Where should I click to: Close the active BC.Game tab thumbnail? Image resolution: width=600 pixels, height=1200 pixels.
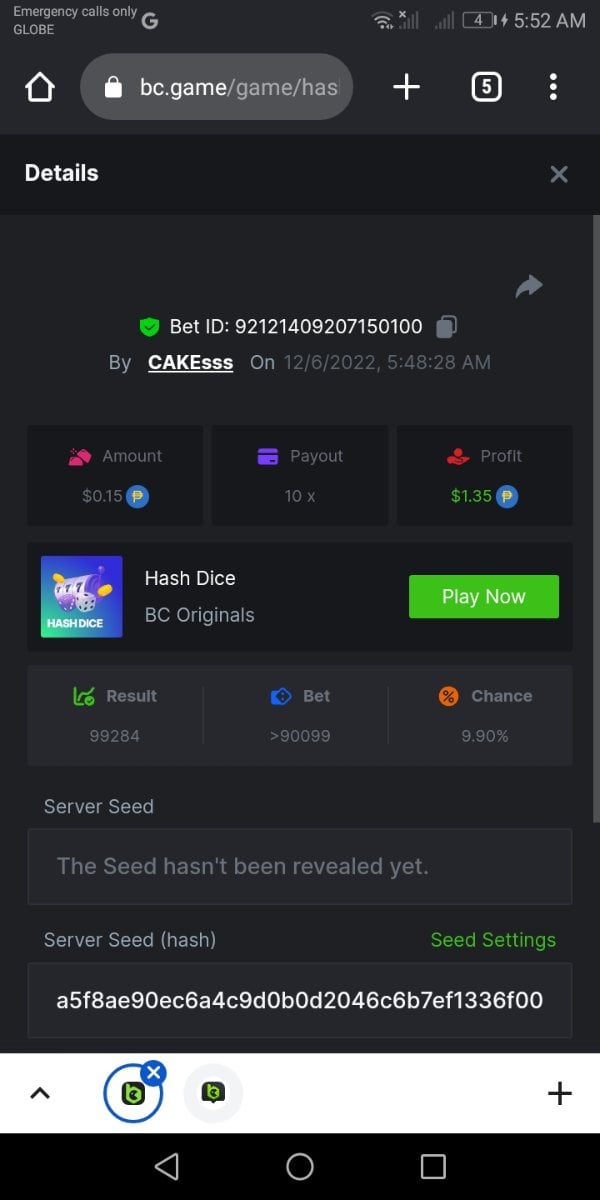pos(153,1073)
